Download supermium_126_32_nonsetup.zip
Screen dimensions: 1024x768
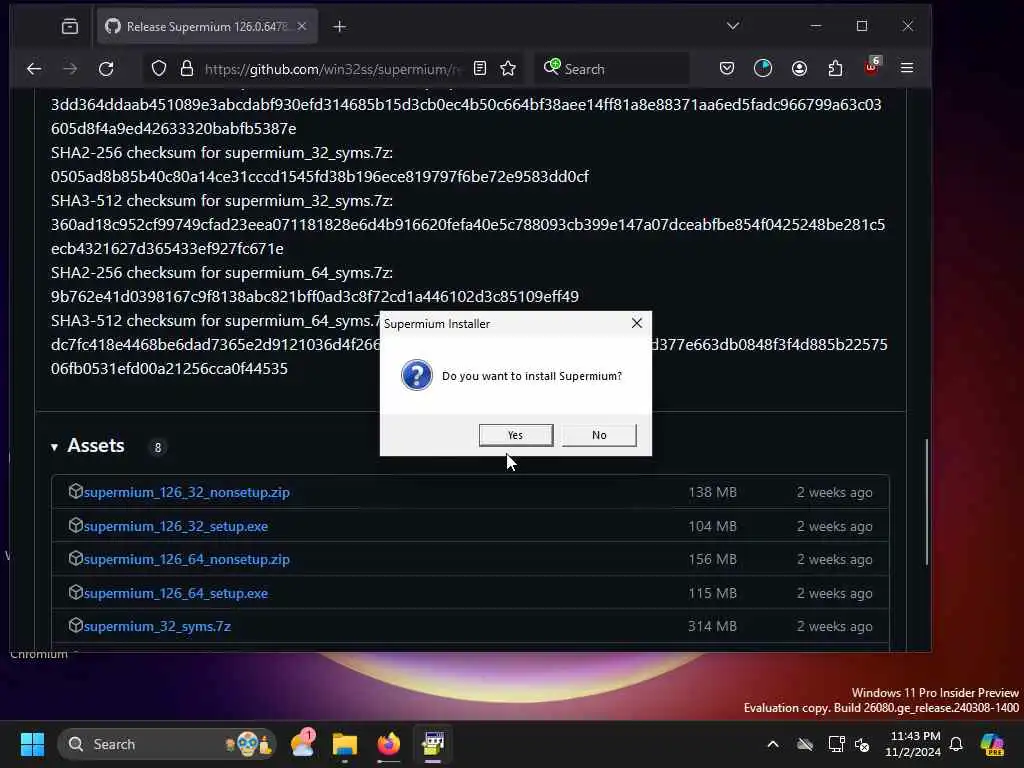187,492
